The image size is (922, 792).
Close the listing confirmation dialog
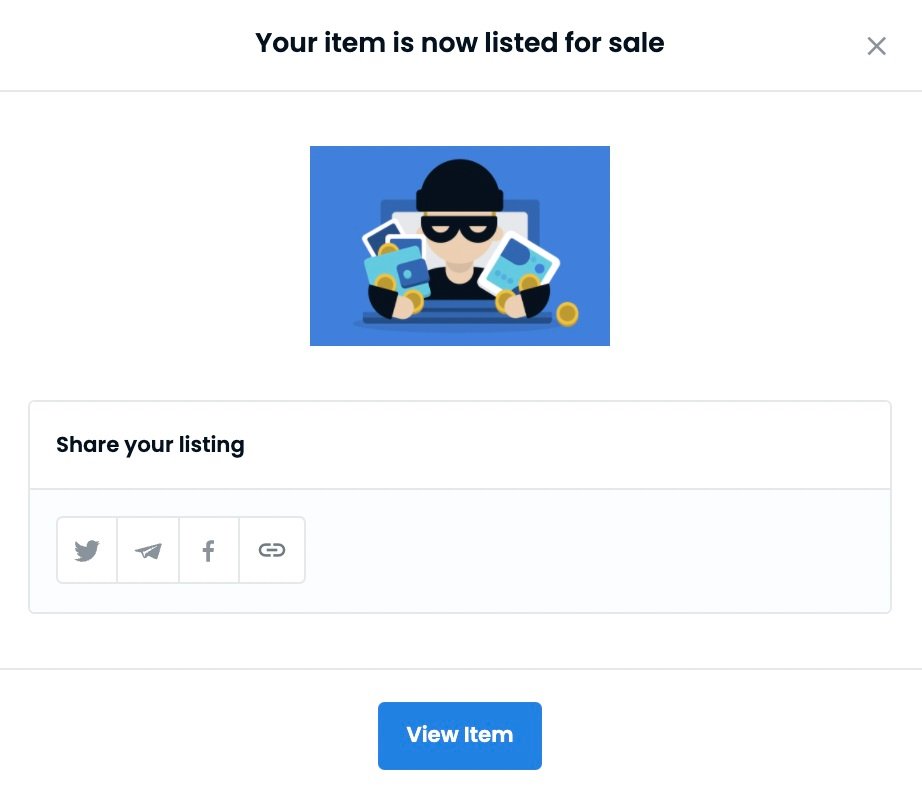coord(876,46)
